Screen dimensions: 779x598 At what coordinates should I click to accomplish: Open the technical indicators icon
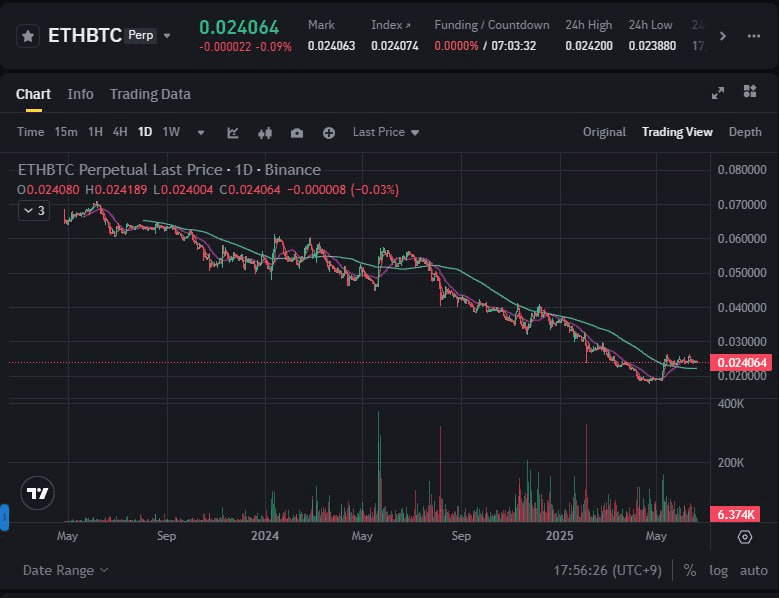coord(233,133)
